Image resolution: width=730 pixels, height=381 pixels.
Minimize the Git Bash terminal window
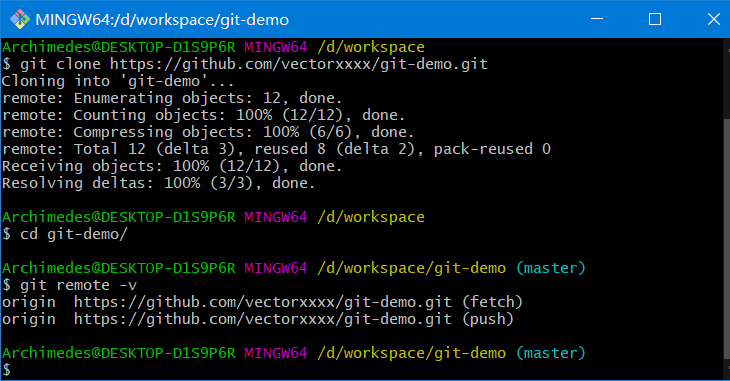(x=597, y=19)
